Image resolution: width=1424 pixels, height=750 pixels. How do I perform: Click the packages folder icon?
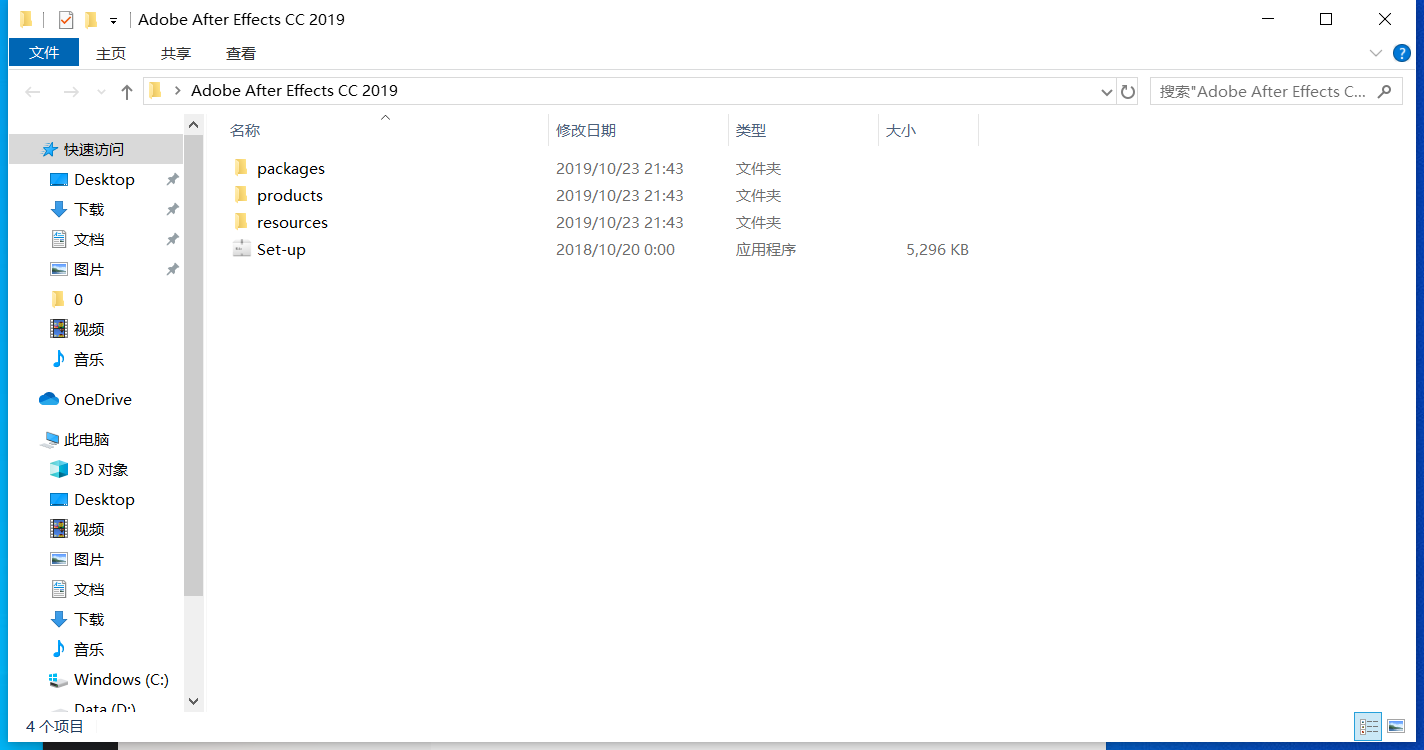tap(241, 168)
